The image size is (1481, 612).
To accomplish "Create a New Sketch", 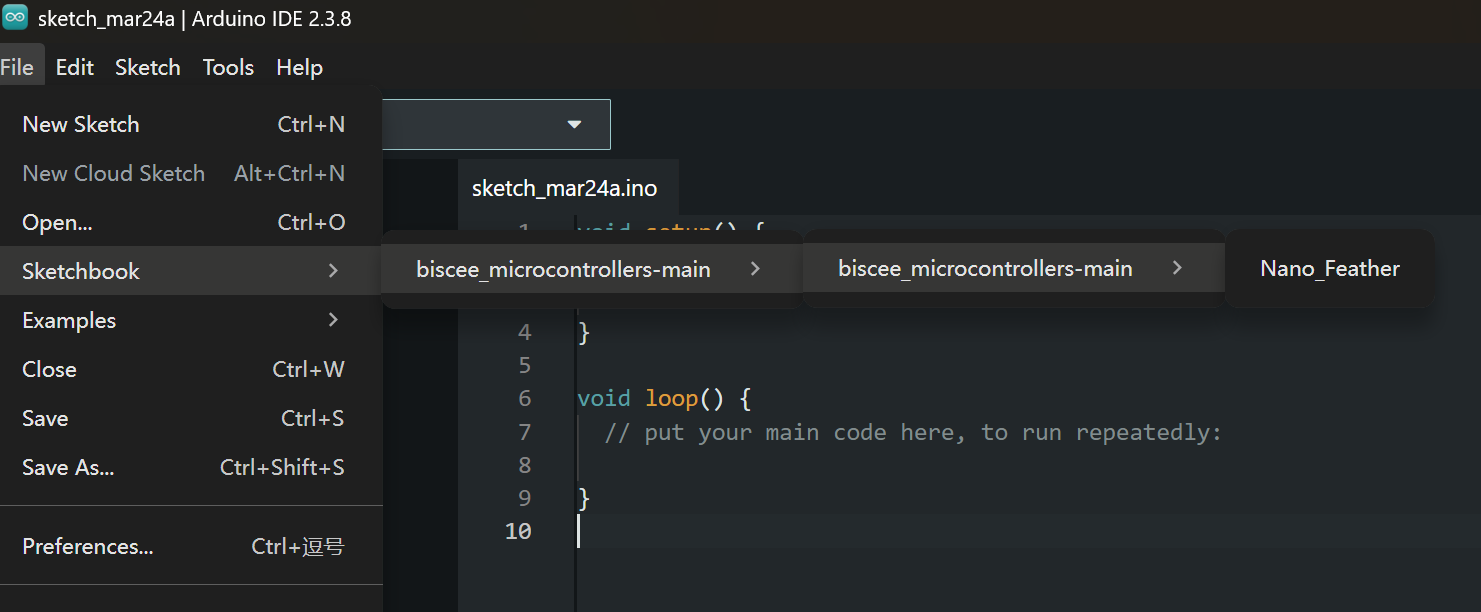I will [x=80, y=124].
